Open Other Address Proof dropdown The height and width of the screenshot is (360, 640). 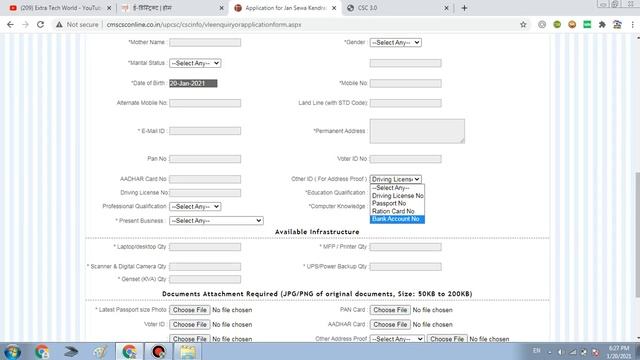tap(397, 339)
